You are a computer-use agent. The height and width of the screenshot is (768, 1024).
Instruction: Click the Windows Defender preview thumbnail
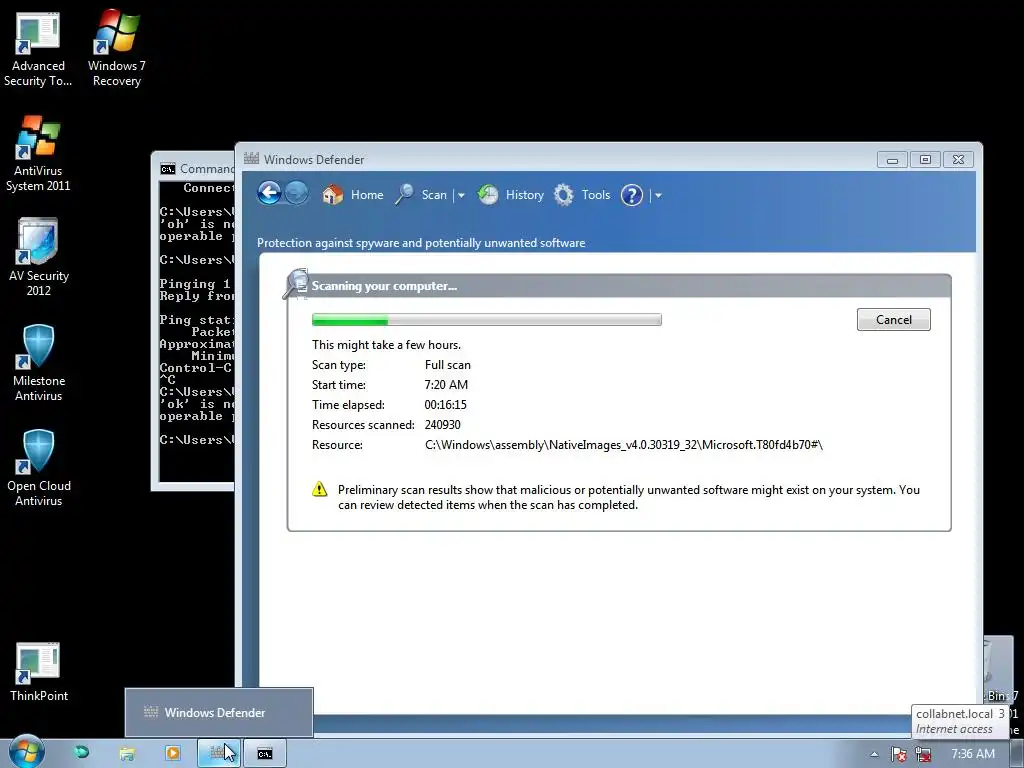point(219,712)
